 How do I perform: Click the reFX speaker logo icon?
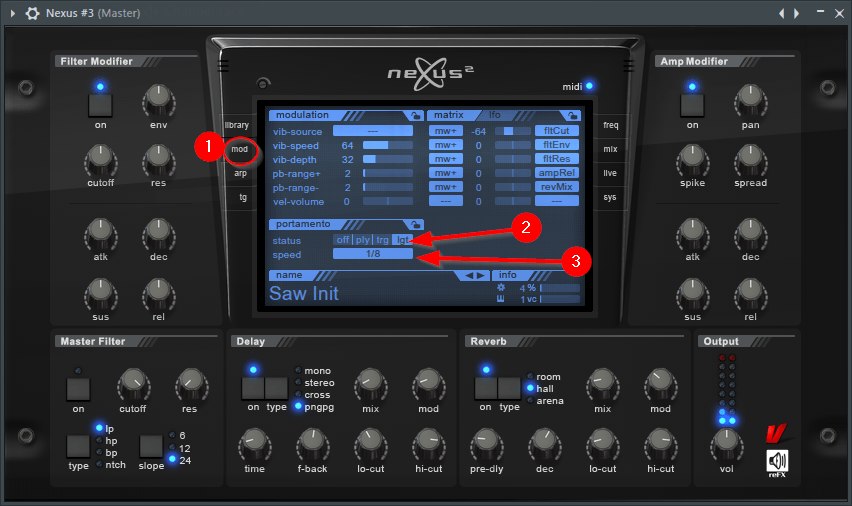778,459
